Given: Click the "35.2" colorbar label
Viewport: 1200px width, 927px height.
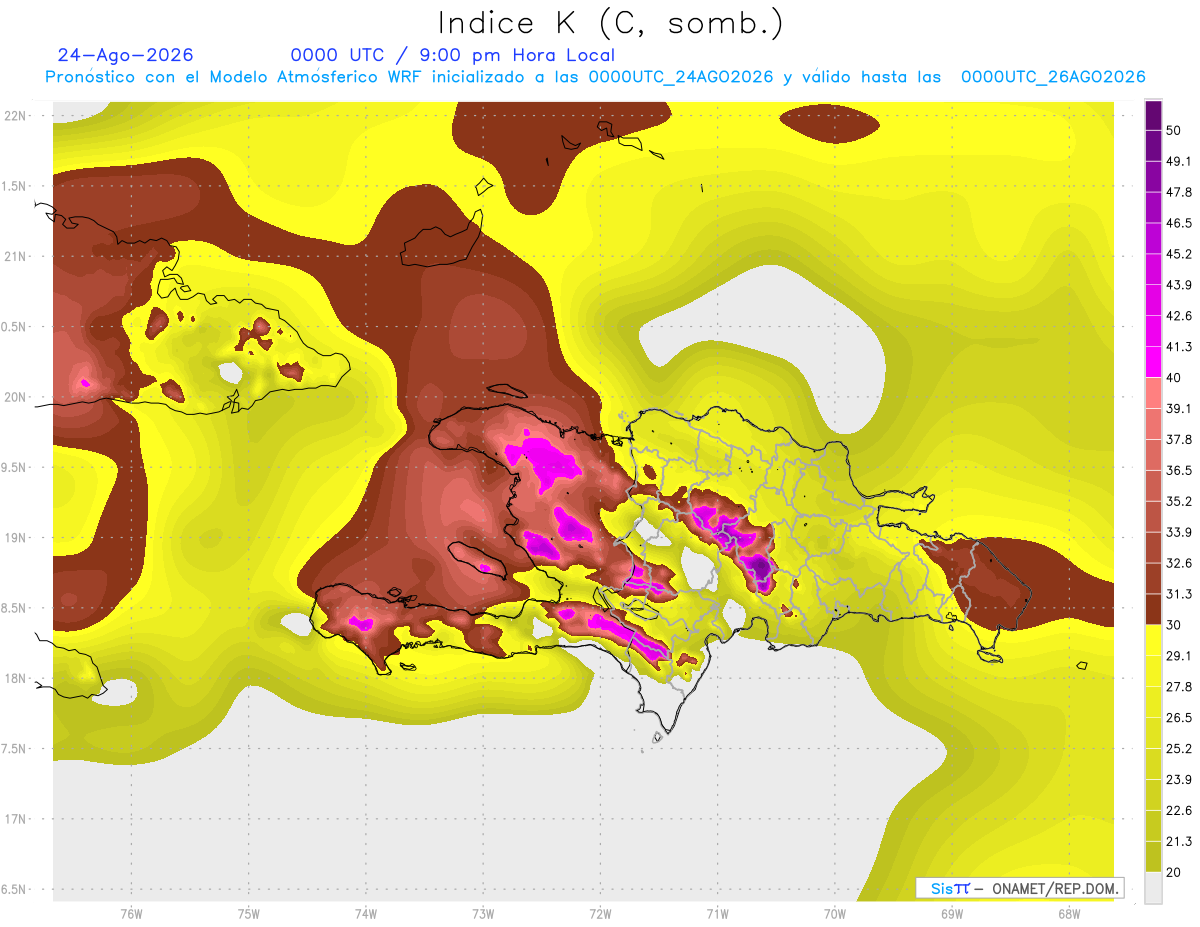Looking at the screenshot, I should [x=1179, y=501].
